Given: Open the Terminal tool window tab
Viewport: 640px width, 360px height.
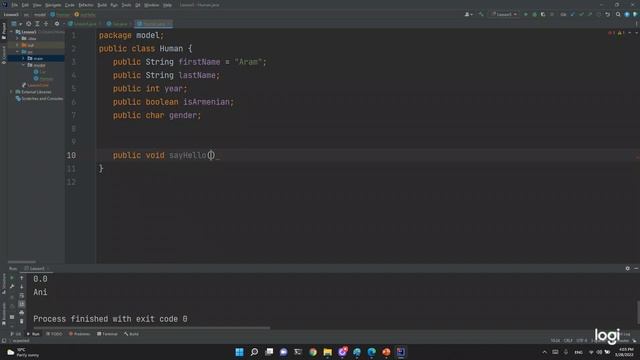Looking at the screenshot, I should (x=107, y=334).
